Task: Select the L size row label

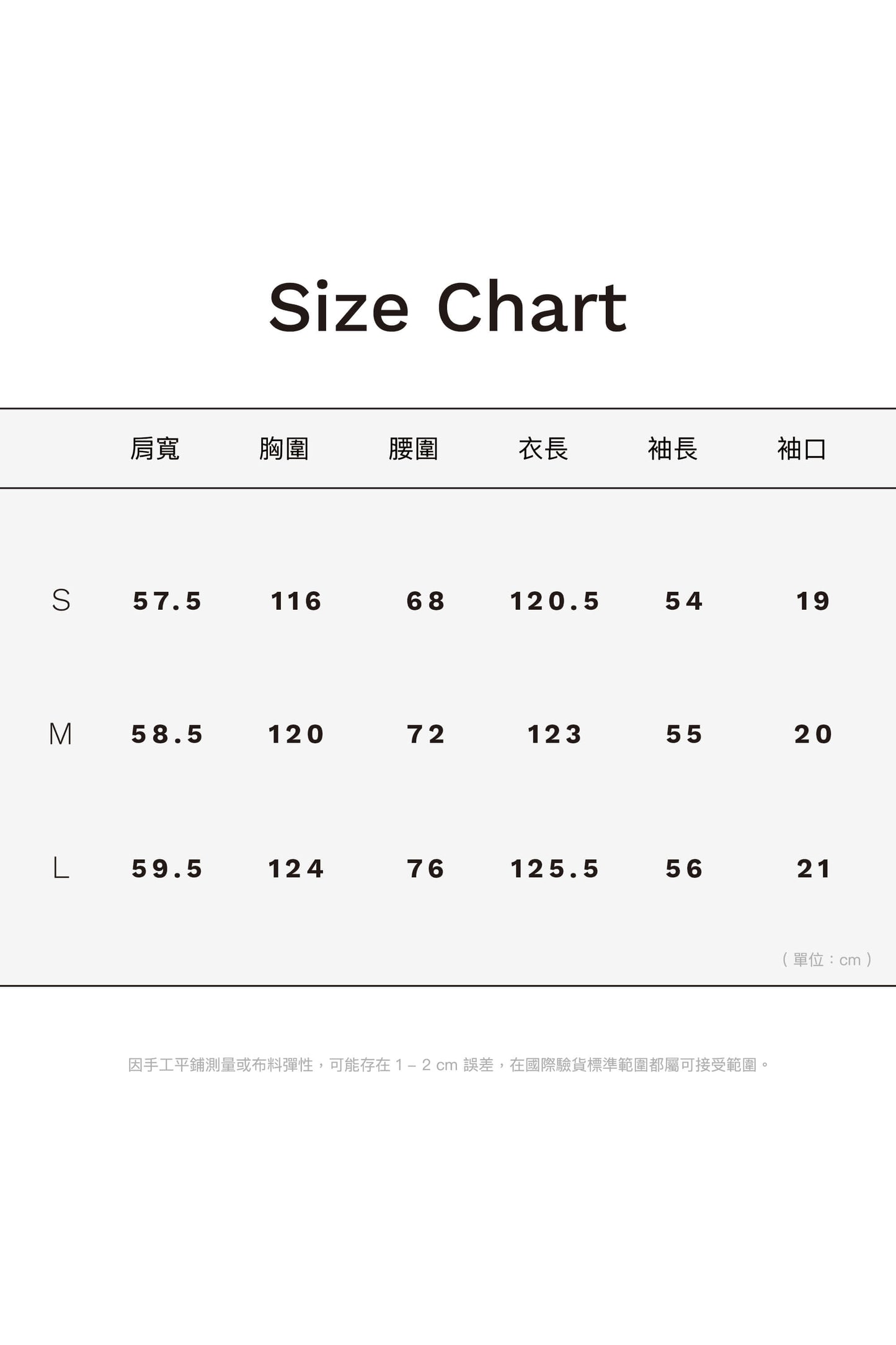Action: (61, 869)
